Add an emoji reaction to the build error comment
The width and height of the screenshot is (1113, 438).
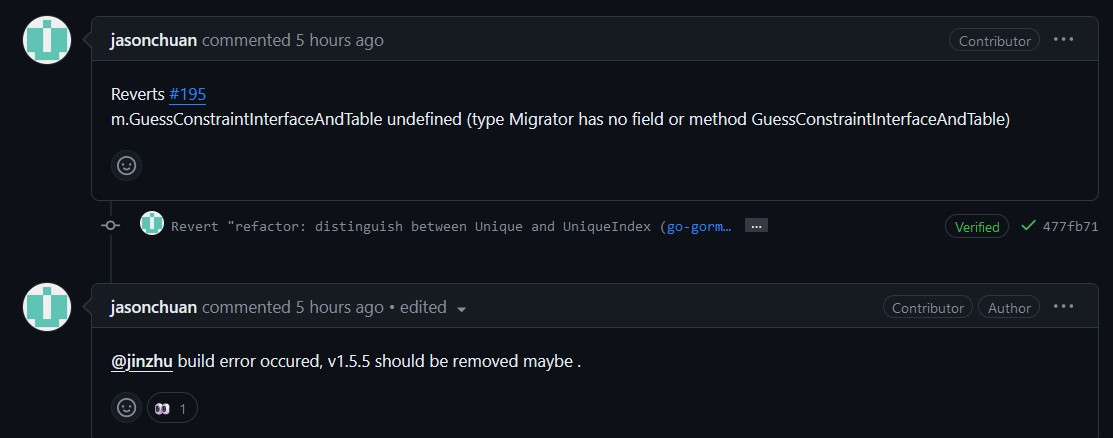pyautogui.click(x=126, y=408)
